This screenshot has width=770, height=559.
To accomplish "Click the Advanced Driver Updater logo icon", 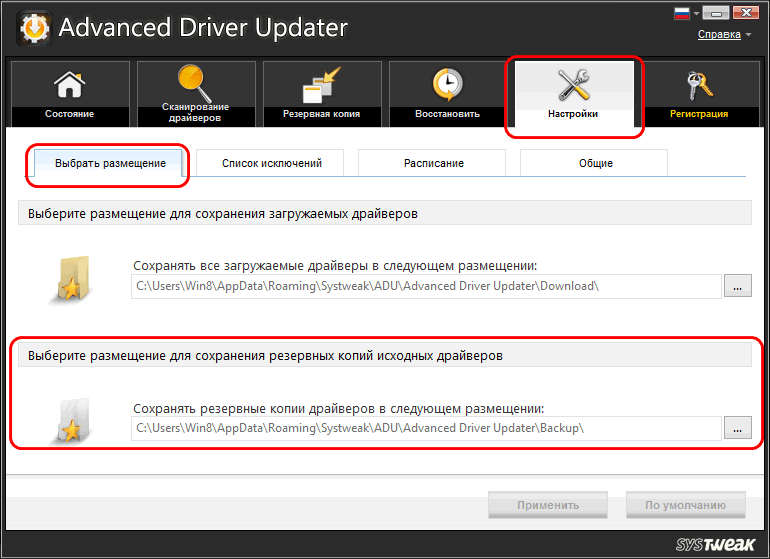I will (x=34, y=28).
